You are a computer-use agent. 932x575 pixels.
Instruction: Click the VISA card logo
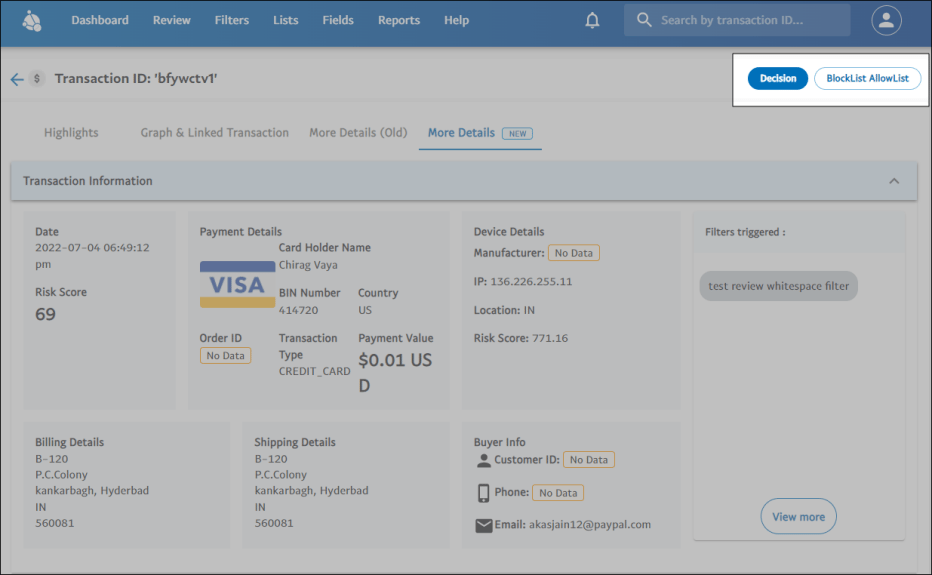coord(237,285)
